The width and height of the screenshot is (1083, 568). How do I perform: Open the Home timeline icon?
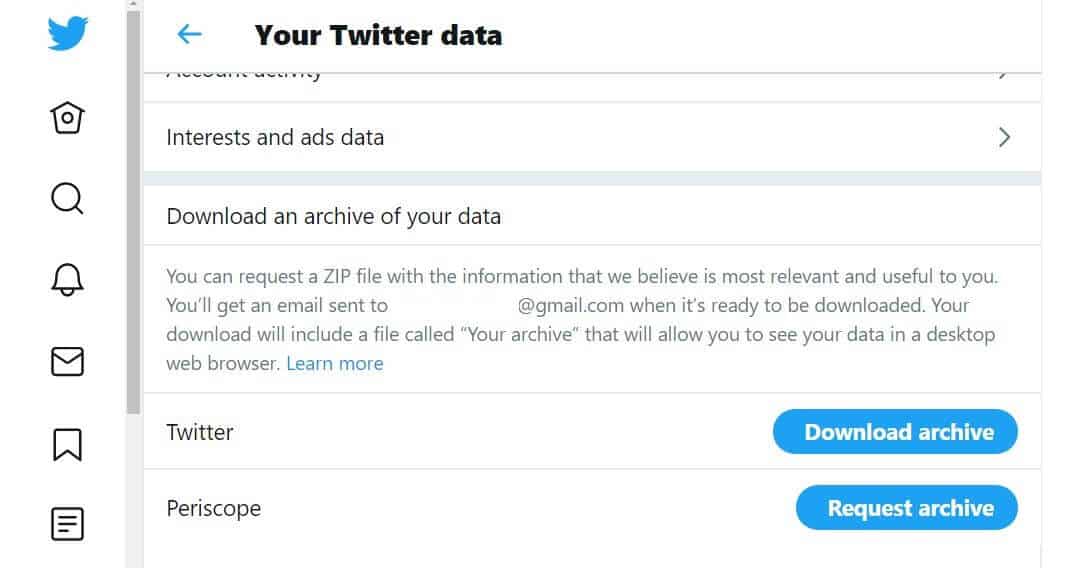(x=67, y=117)
